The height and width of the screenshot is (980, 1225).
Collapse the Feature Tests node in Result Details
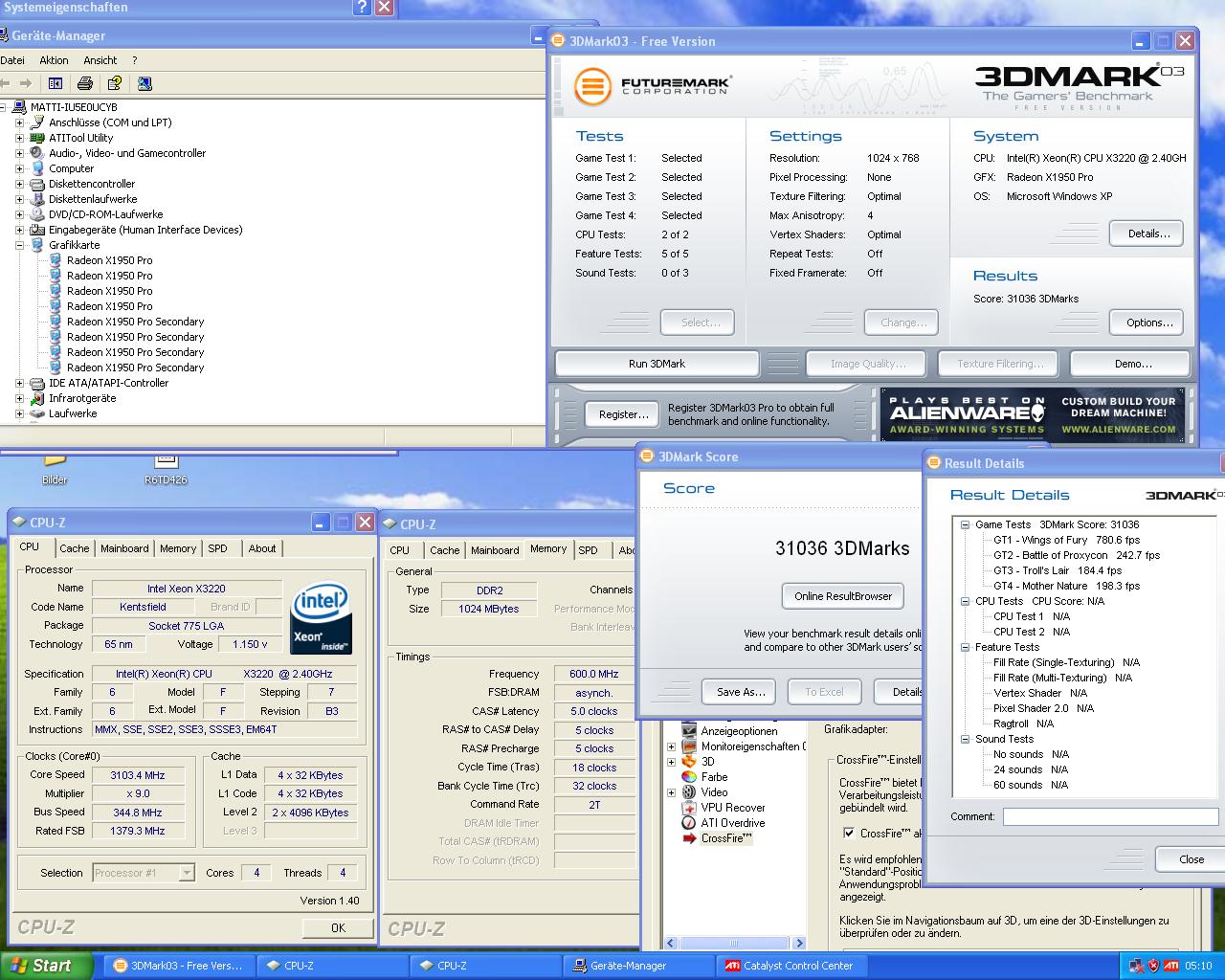966,647
